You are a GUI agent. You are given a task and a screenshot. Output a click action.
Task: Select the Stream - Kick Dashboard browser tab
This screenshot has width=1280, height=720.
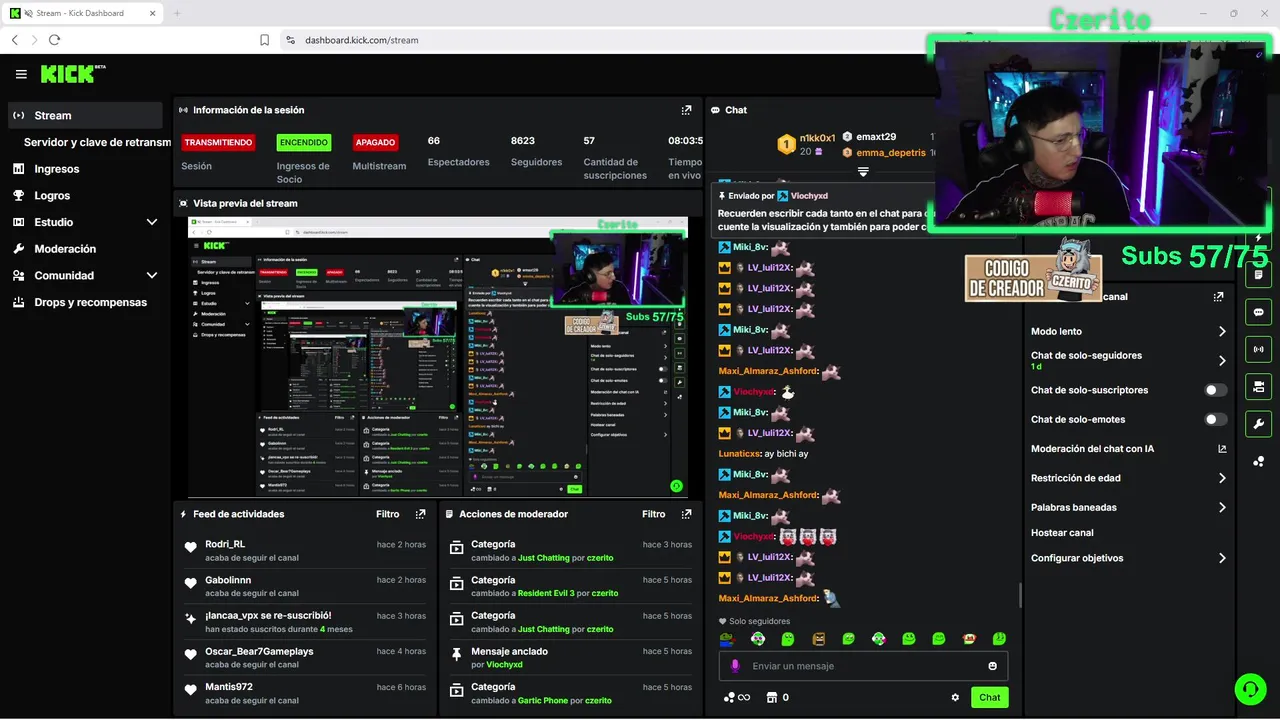point(82,13)
